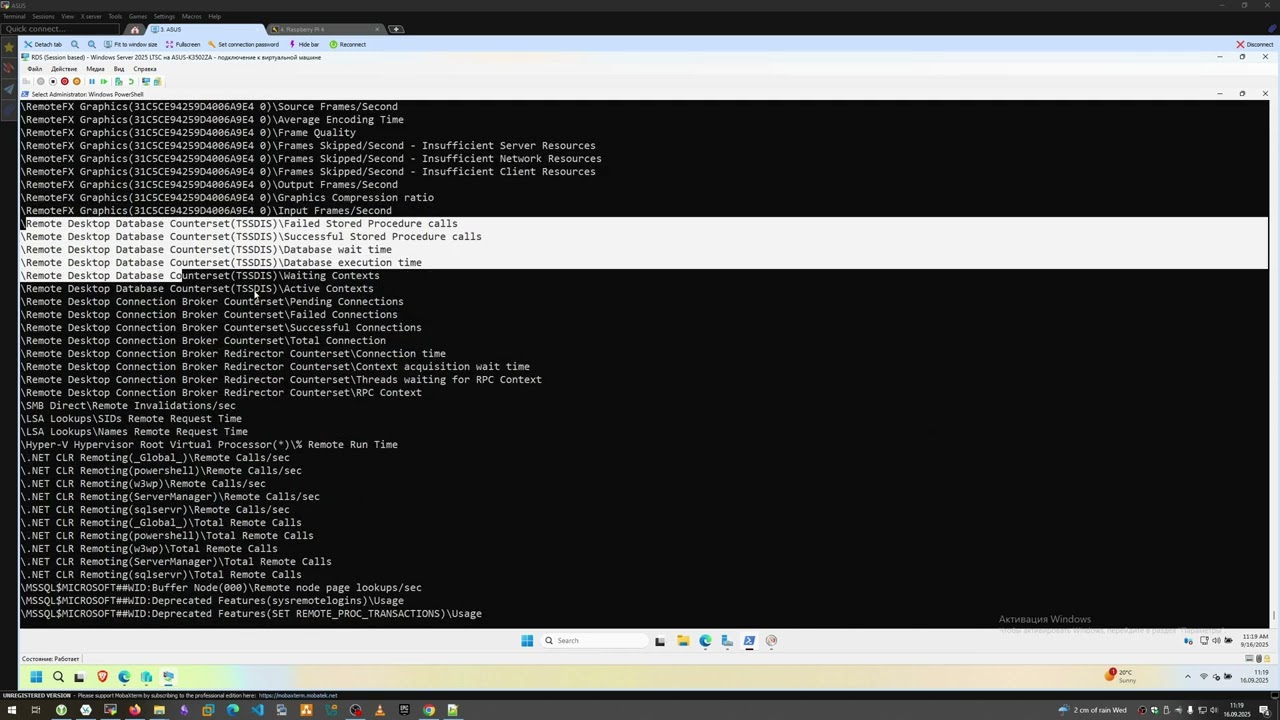Click the Disconnect button
Image resolution: width=1280 pixels, height=720 pixels.
1254,44
